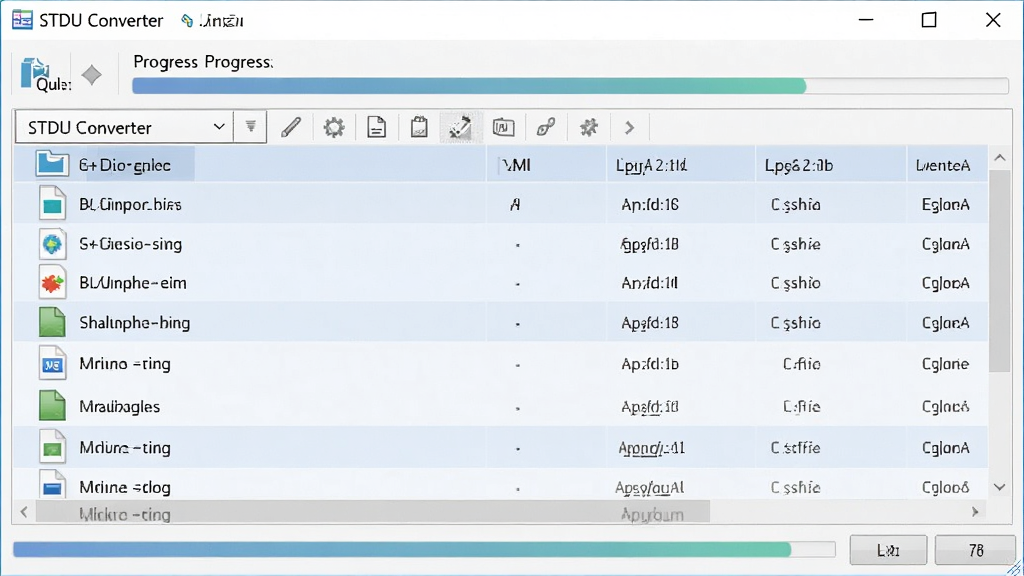This screenshot has width=1024, height=576.
Task: Click the blue file icon of Mciıne =ślog
Action: click(52, 485)
